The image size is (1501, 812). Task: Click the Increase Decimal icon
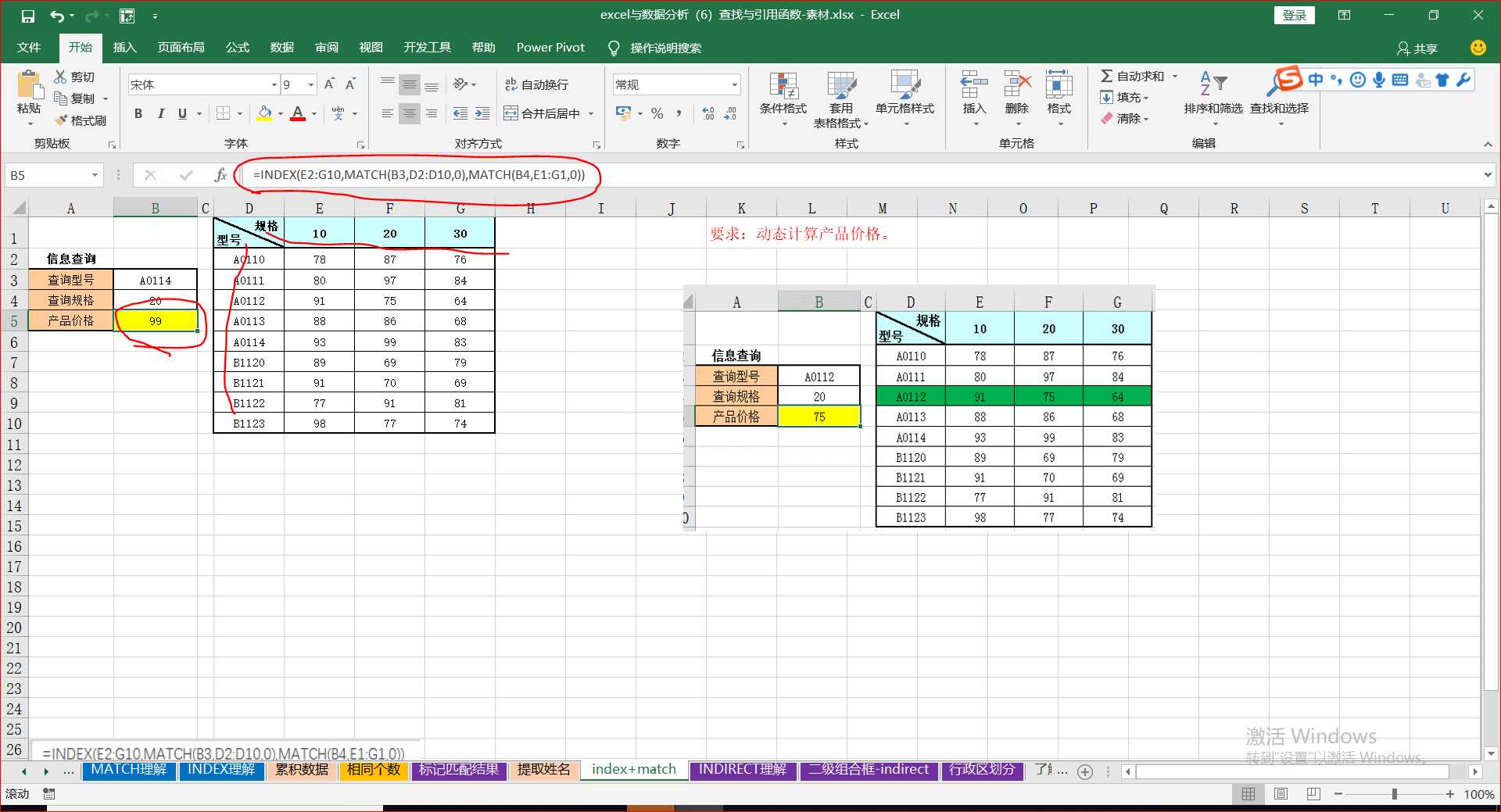pyautogui.click(x=708, y=113)
